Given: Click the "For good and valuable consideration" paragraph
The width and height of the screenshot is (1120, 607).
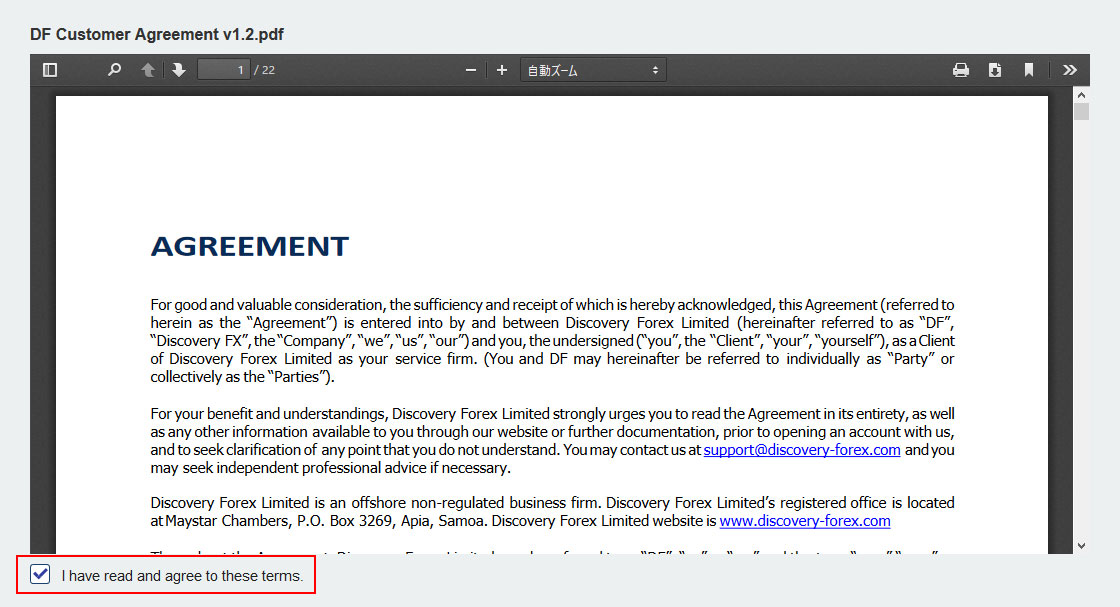Looking at the screenshot, I should pos(552,341).
